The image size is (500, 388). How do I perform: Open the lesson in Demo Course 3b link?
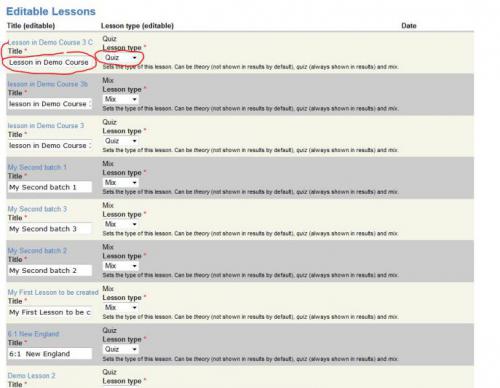(x=48, y=84)
